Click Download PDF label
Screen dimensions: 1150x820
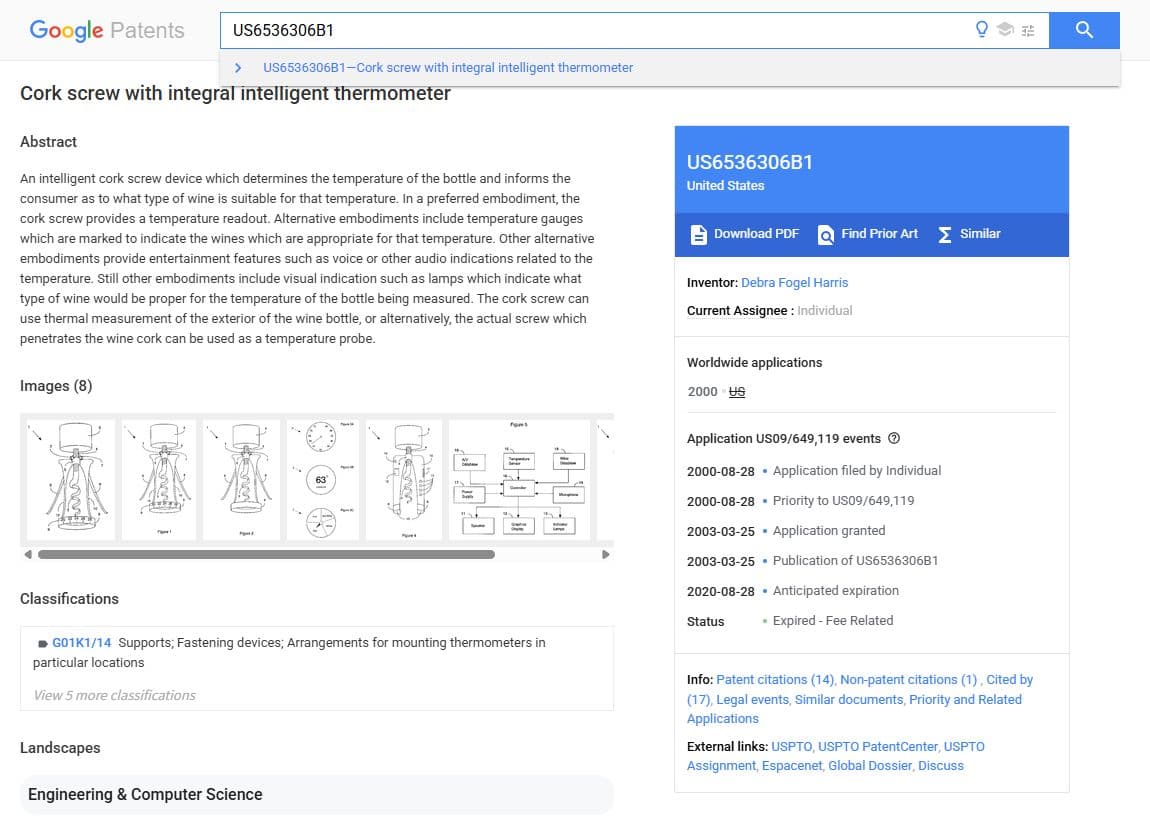point(756,233)
